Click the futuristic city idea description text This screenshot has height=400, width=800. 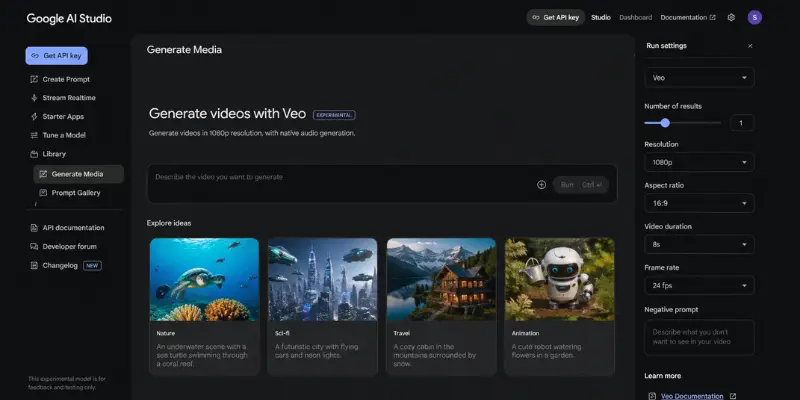(316, 351)
